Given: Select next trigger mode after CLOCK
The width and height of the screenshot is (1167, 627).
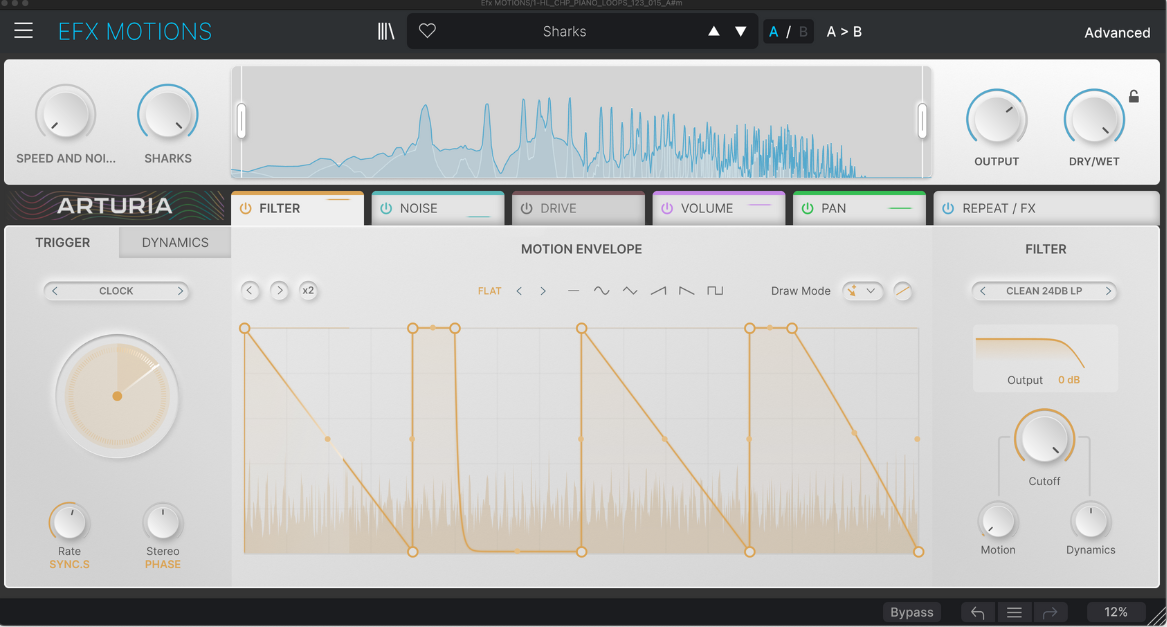Looking at the screenshot, I should coord(180,290).
